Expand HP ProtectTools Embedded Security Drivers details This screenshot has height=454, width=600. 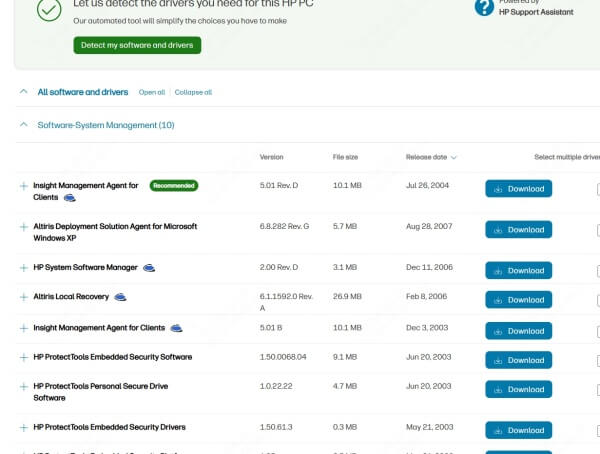click(24, 428)
